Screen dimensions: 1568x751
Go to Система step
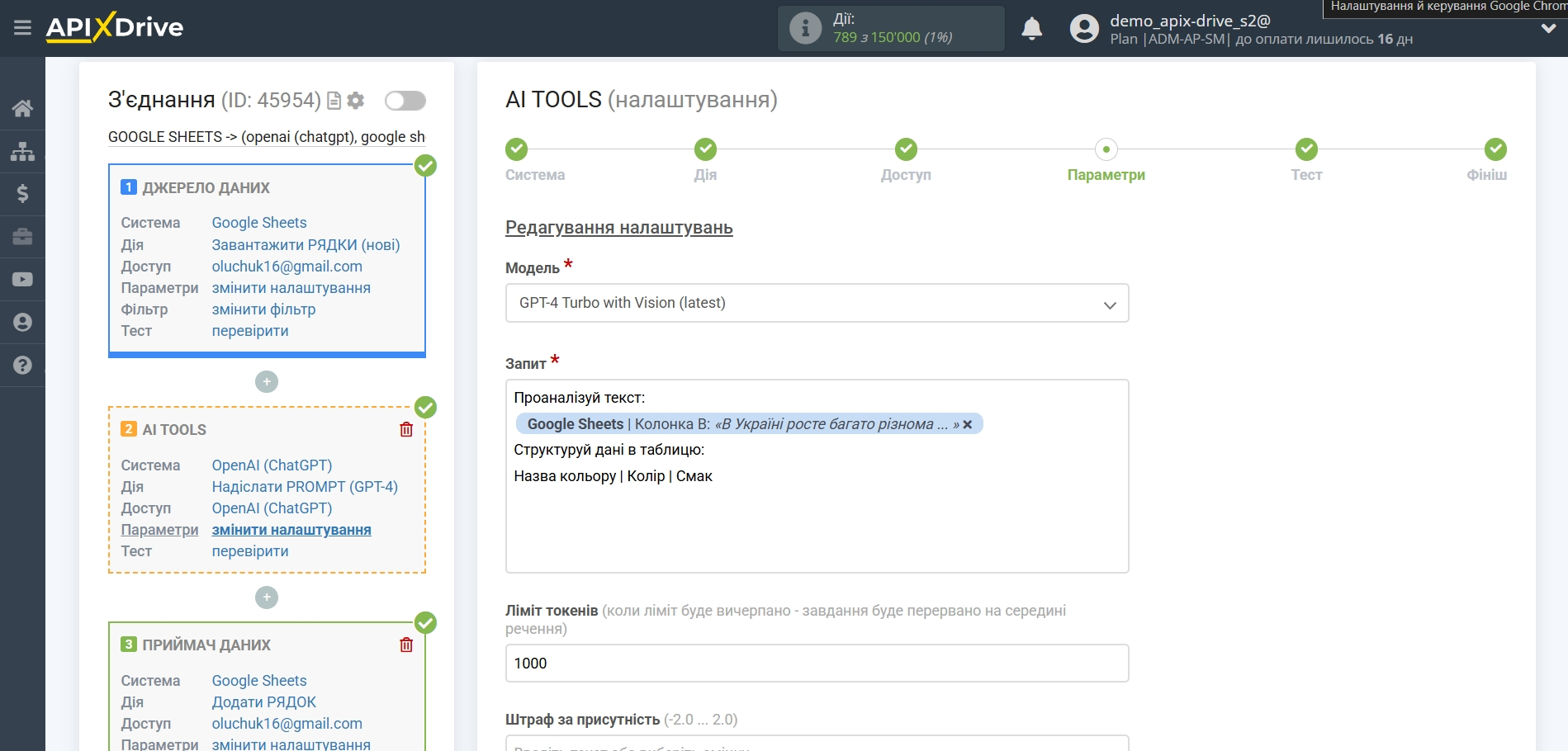517,149
